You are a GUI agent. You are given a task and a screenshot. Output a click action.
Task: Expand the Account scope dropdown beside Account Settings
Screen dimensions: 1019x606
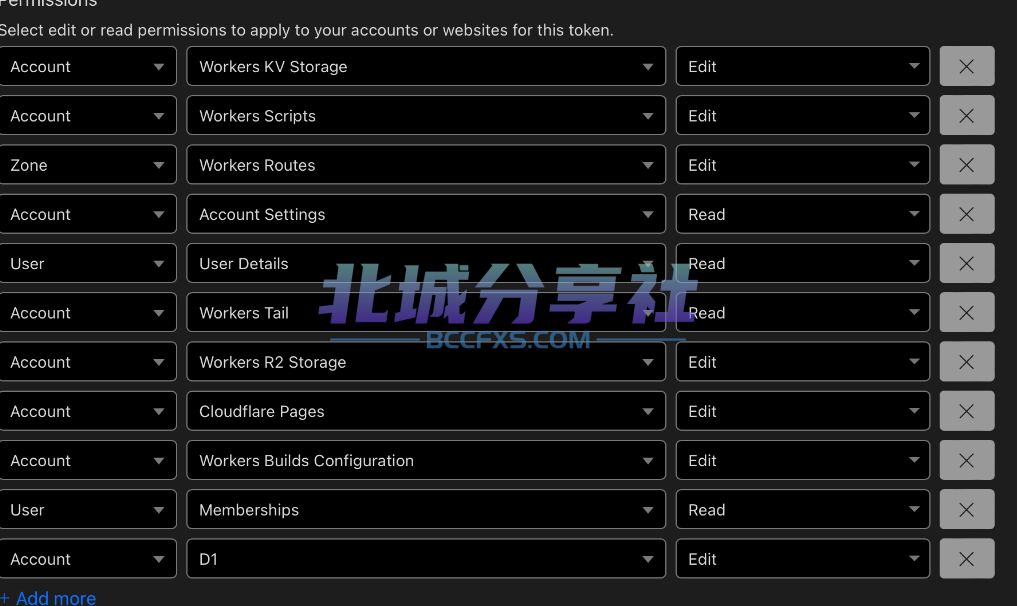point(88,214)
